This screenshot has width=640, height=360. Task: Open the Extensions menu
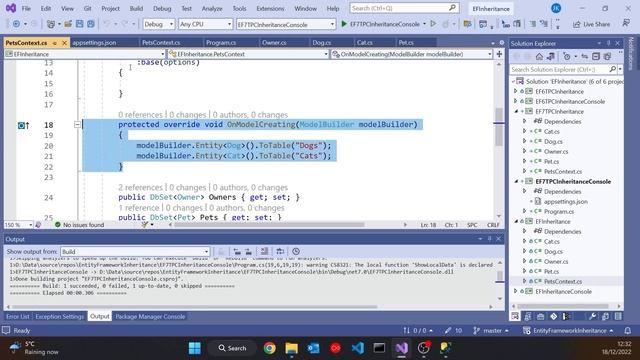click(270, 8)
